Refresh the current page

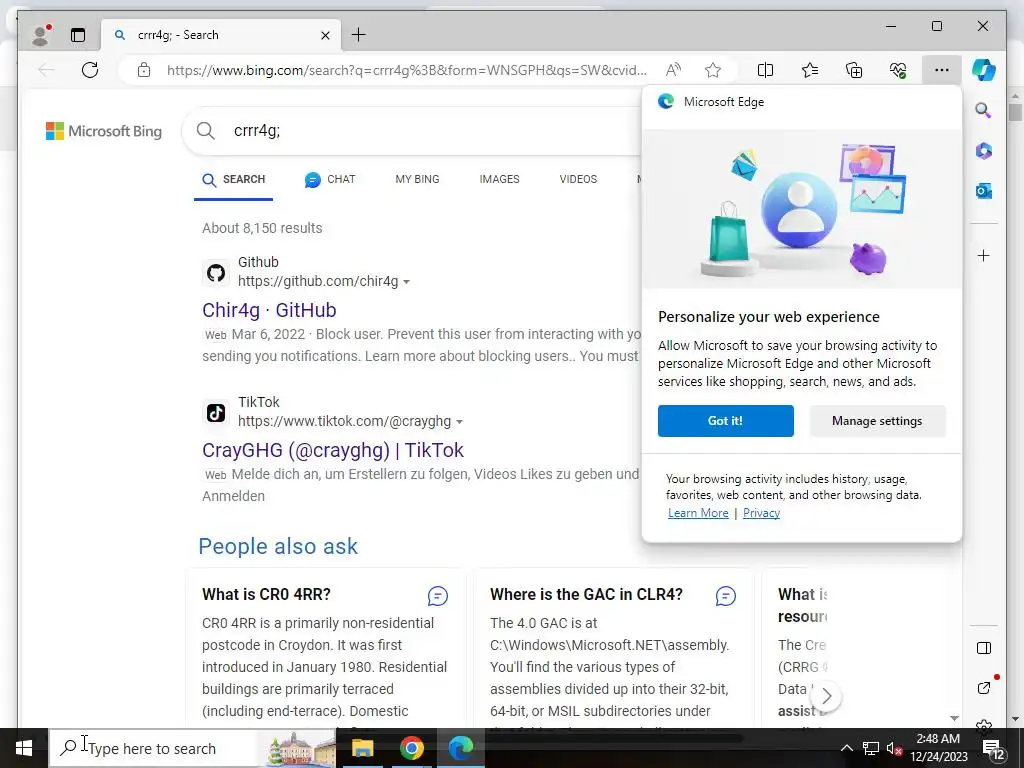tap(90, 70)
